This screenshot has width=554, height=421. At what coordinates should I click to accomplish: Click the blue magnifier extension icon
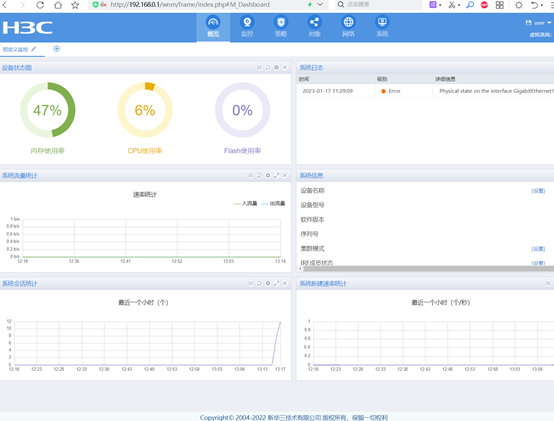470,5
